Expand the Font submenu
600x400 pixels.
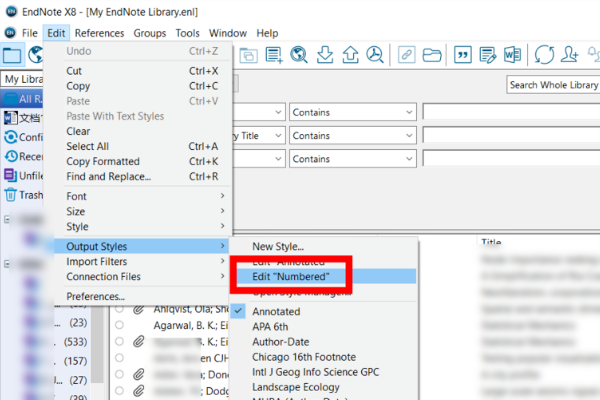click(x=144, y=196)
